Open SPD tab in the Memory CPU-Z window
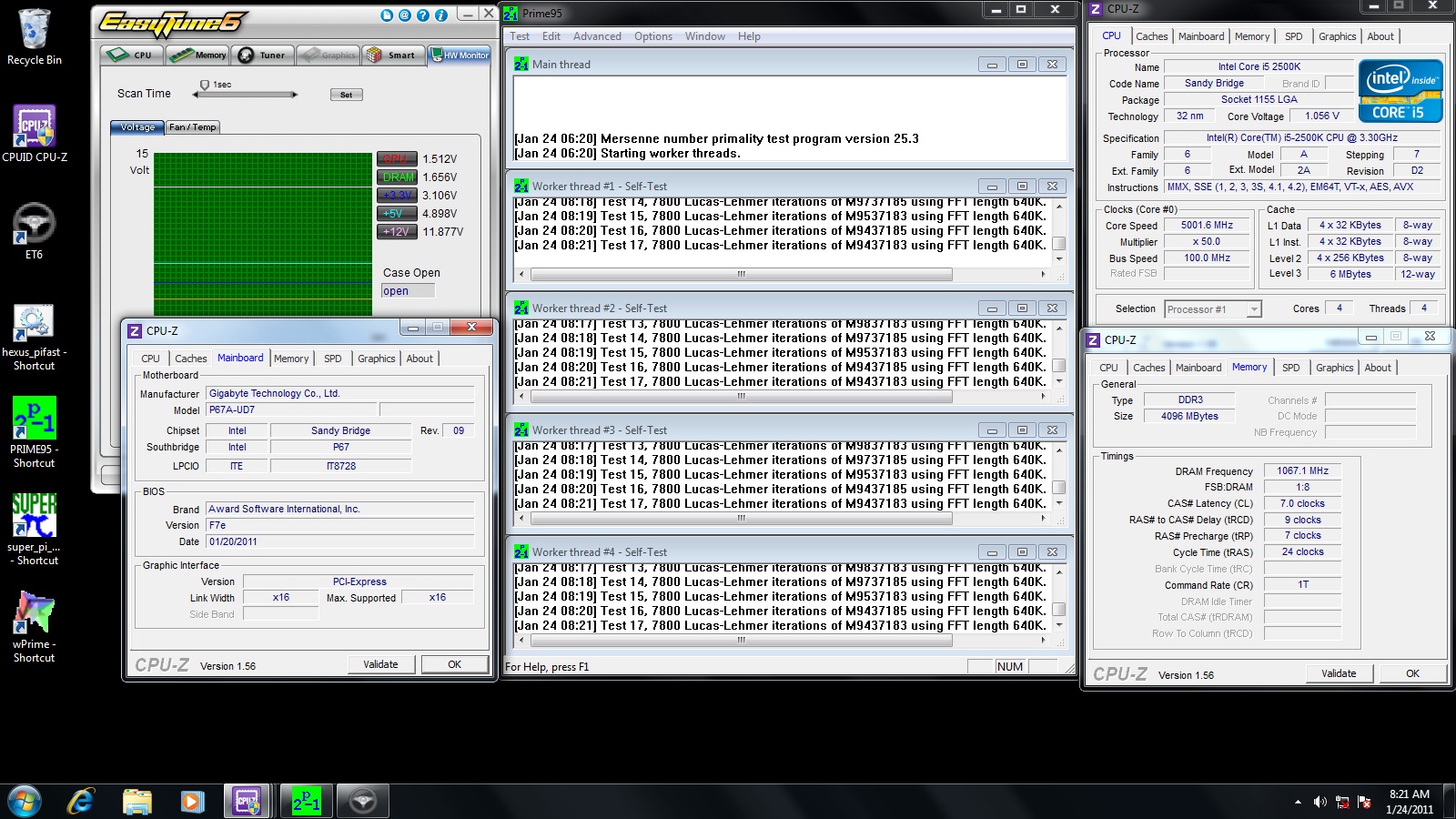Screen dimensions: 1456x819 point(1290,368)
